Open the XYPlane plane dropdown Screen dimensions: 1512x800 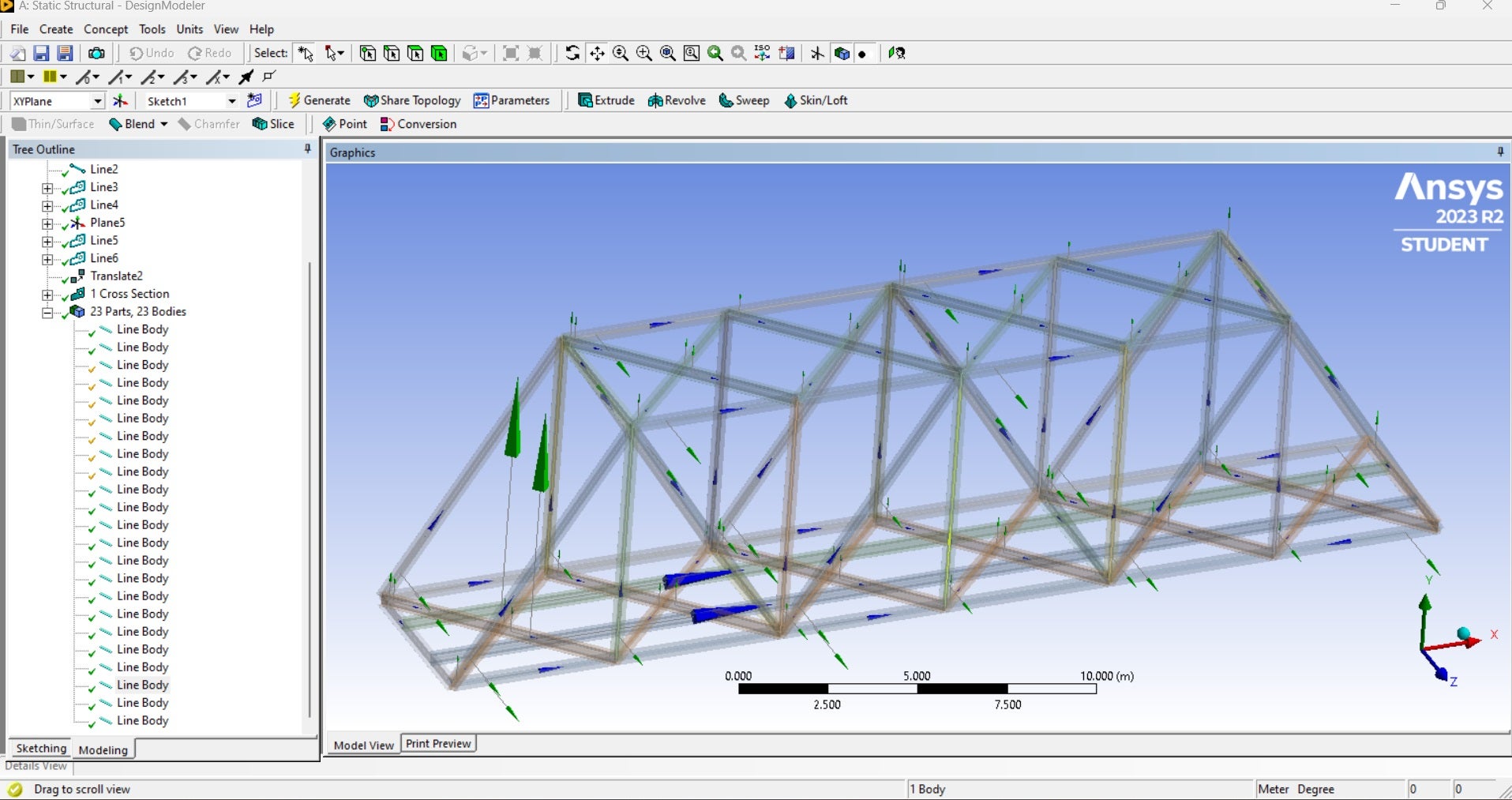tap(98, 101)
